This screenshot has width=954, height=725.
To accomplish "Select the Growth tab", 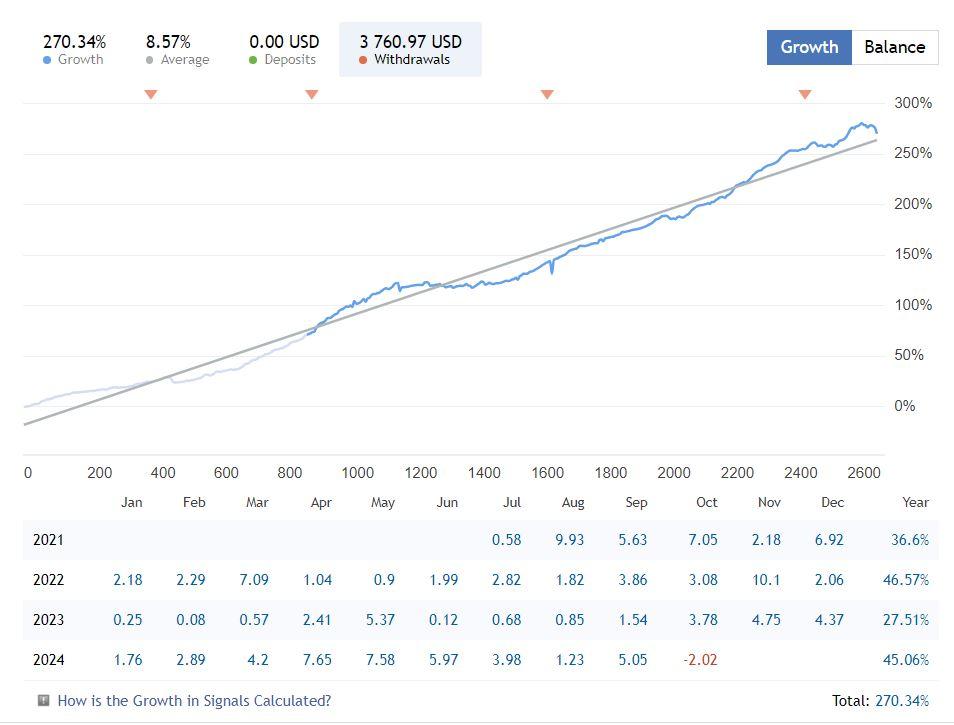I will click(x=809, y=47).
